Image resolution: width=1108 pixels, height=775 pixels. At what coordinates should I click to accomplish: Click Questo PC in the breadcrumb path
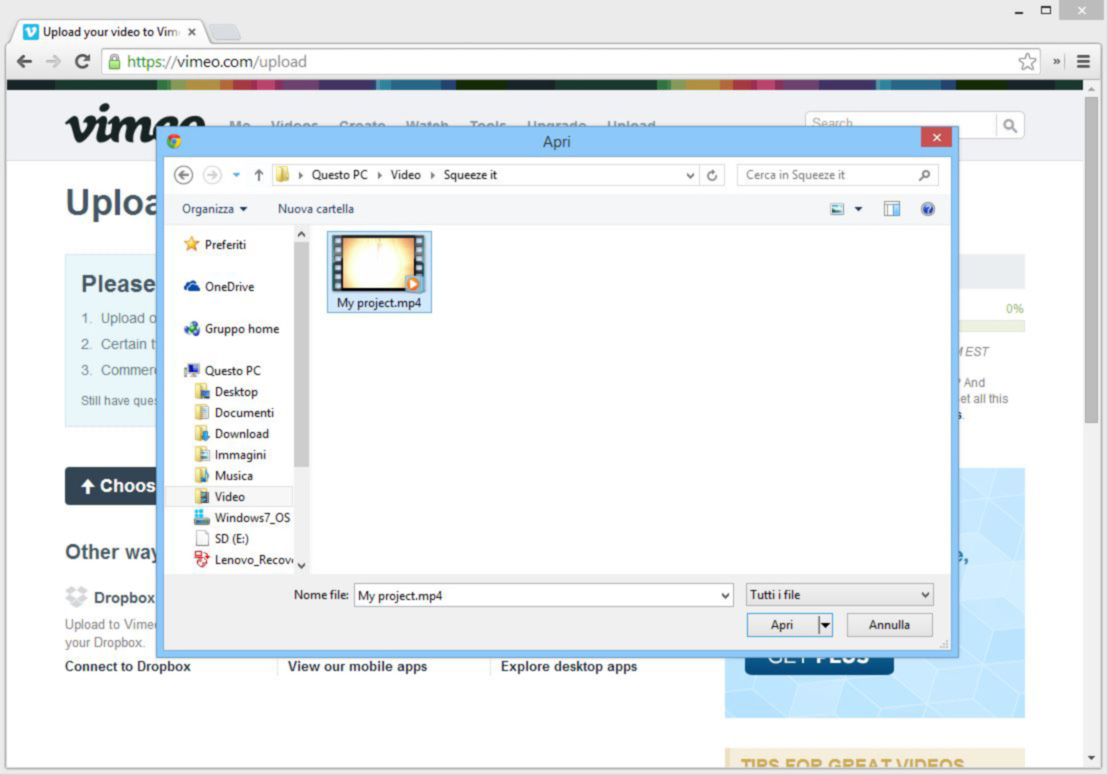339,174
